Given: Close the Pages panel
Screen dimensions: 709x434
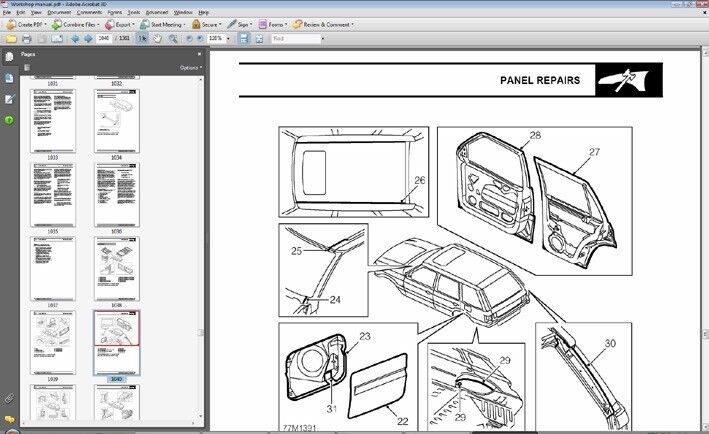Looking at the screenshot, I should coord(199,54).
